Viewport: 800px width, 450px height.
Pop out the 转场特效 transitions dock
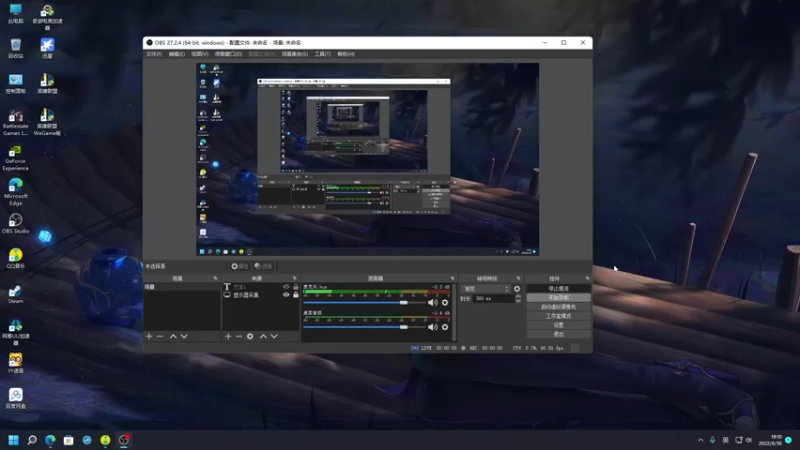(518, 278)
